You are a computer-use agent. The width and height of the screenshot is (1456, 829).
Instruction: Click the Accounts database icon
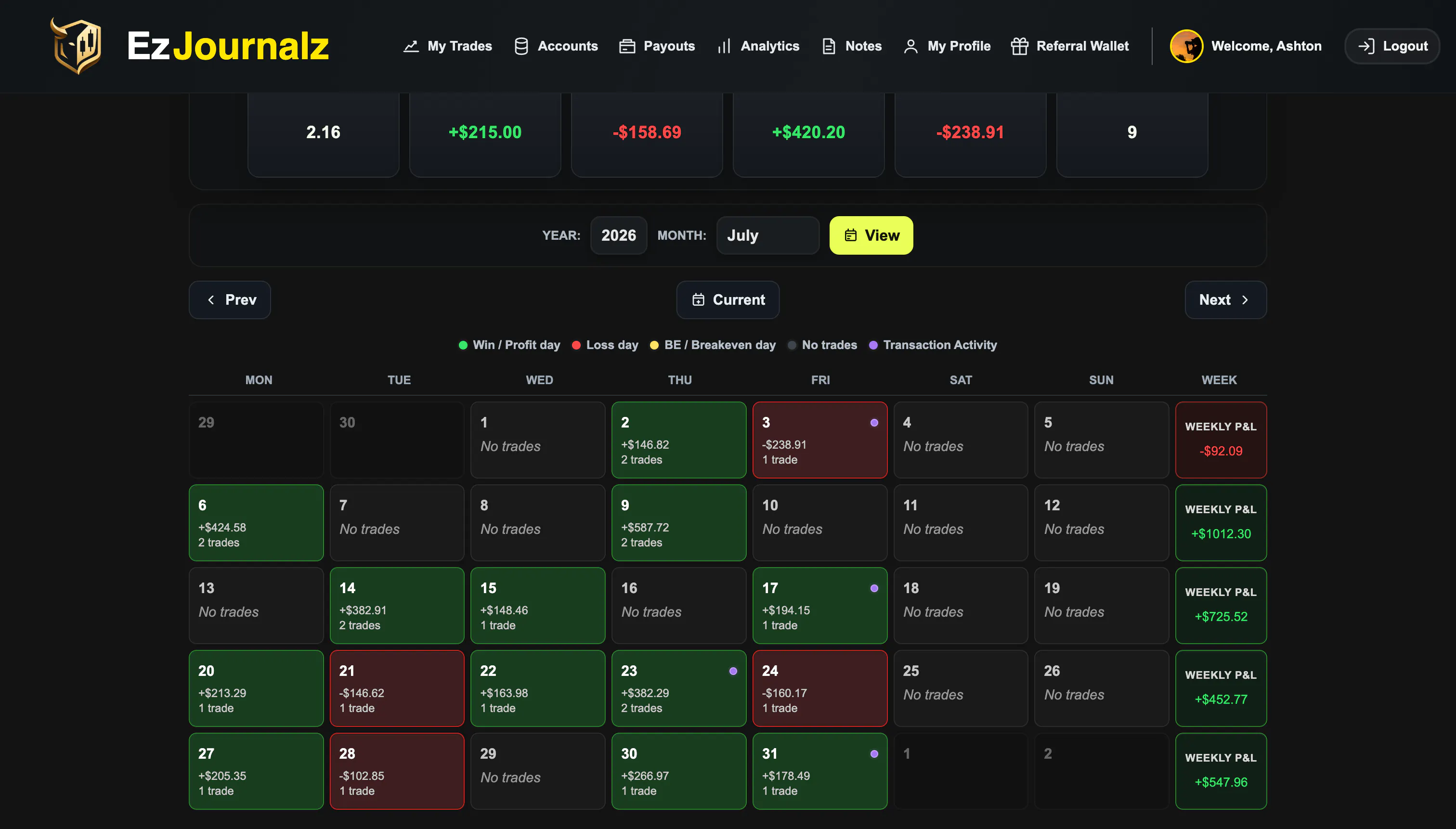pyautogui.click(x=521, y=46)
